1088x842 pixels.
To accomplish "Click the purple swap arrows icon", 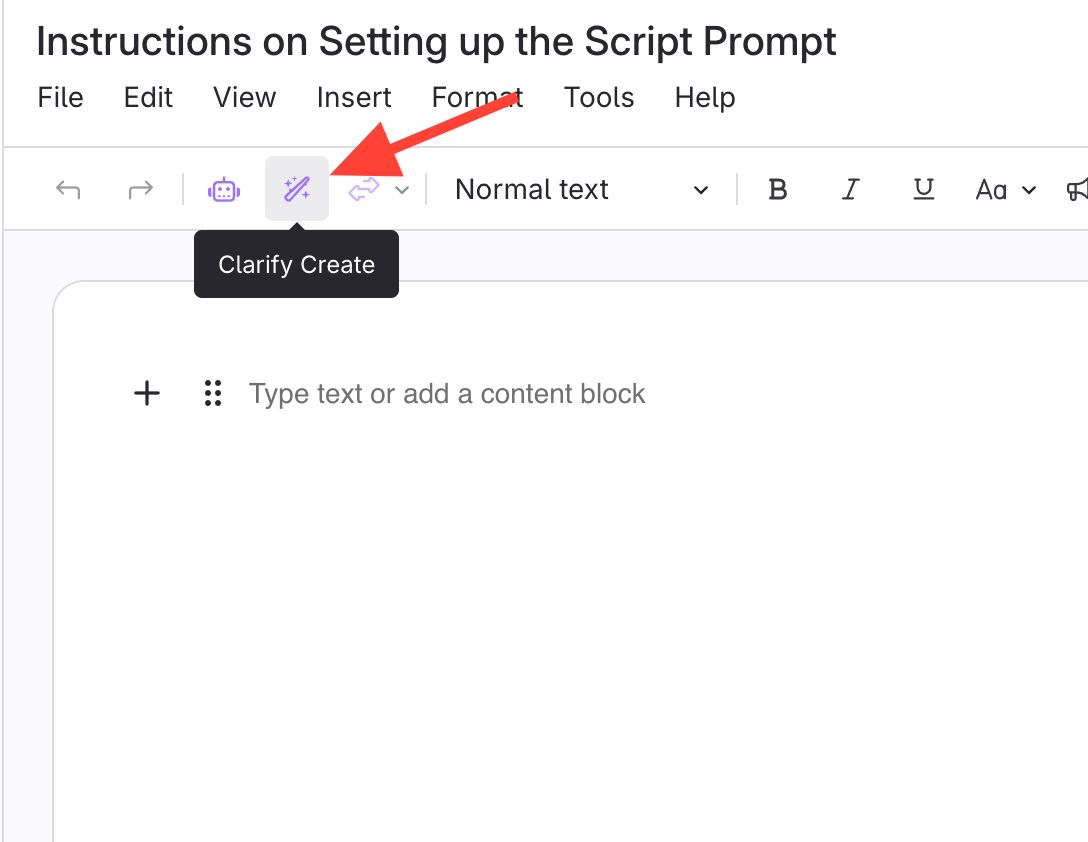I will click(364, 189).
